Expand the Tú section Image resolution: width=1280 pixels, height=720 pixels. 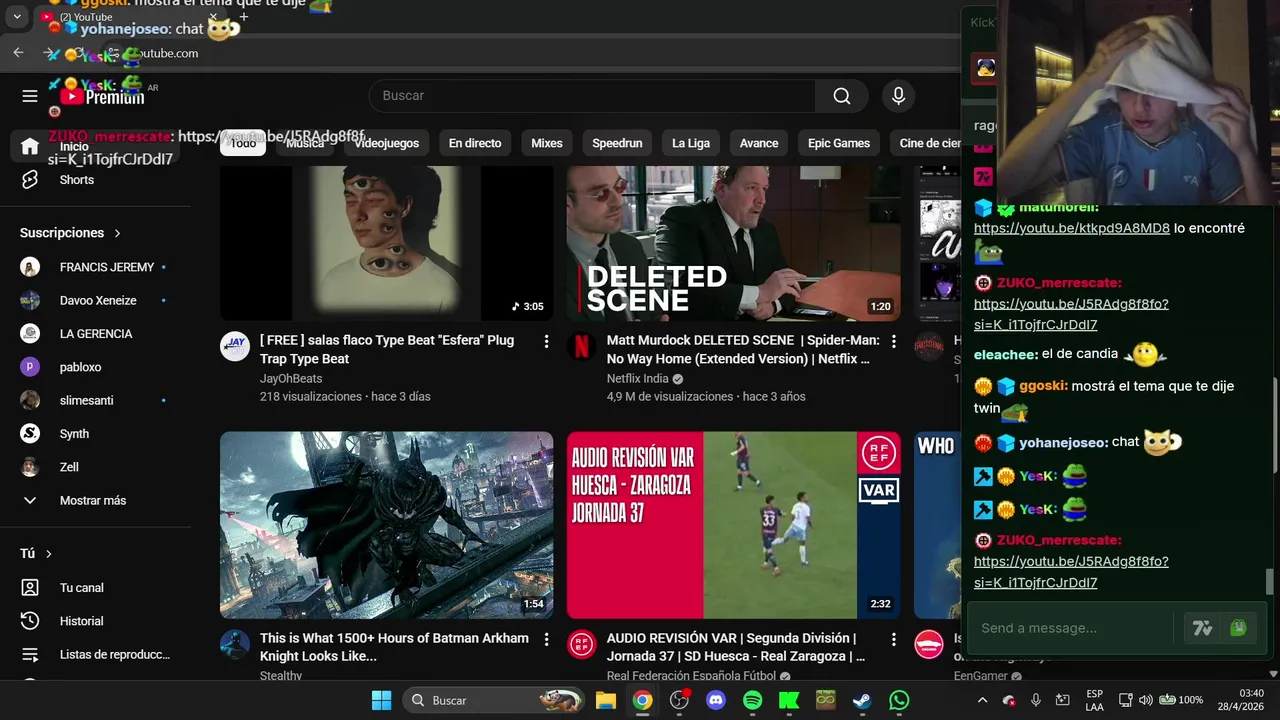point(36,553)
